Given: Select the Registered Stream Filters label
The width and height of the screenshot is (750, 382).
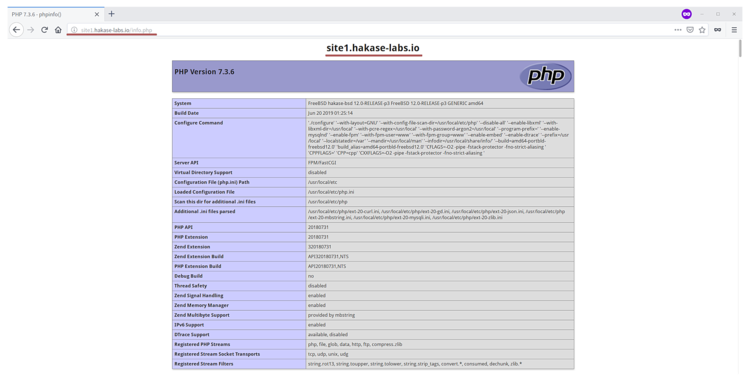Looking at the screenshot, I should [x=204, y=364].
